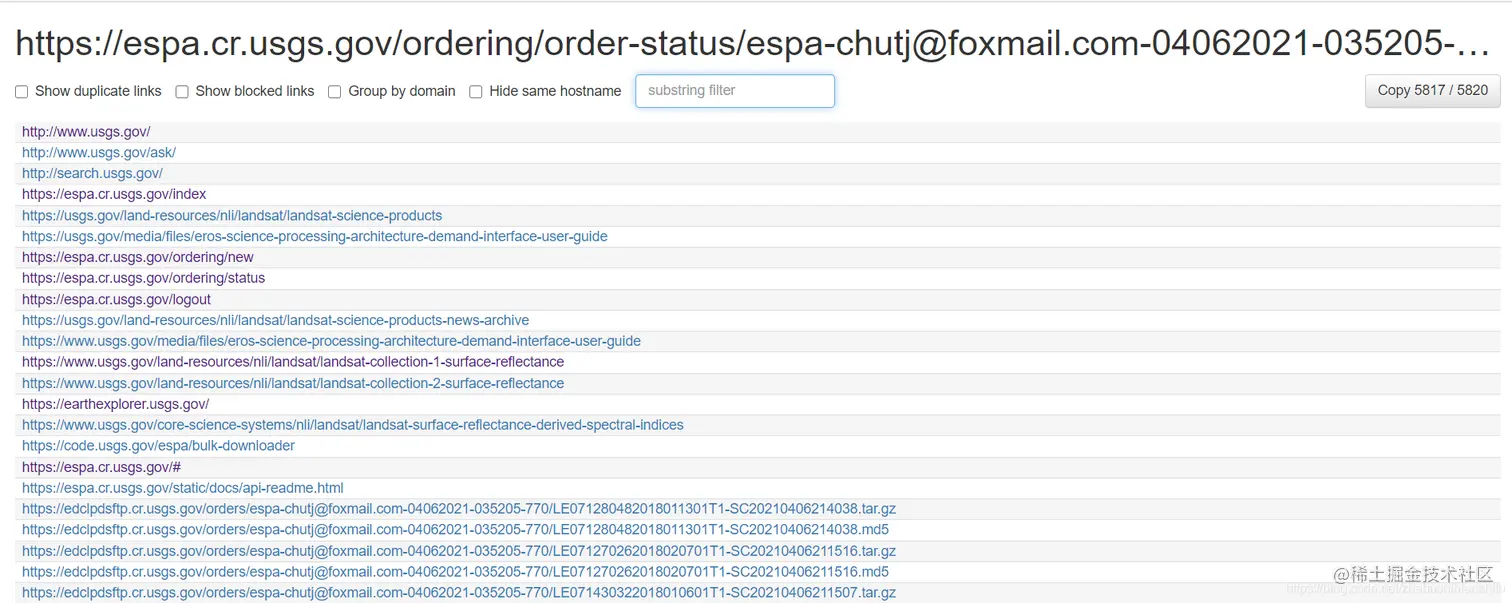Visit the http://search.usgs.gov/ link
This screenshot has height=603, width=1512.
coord(92,174)
